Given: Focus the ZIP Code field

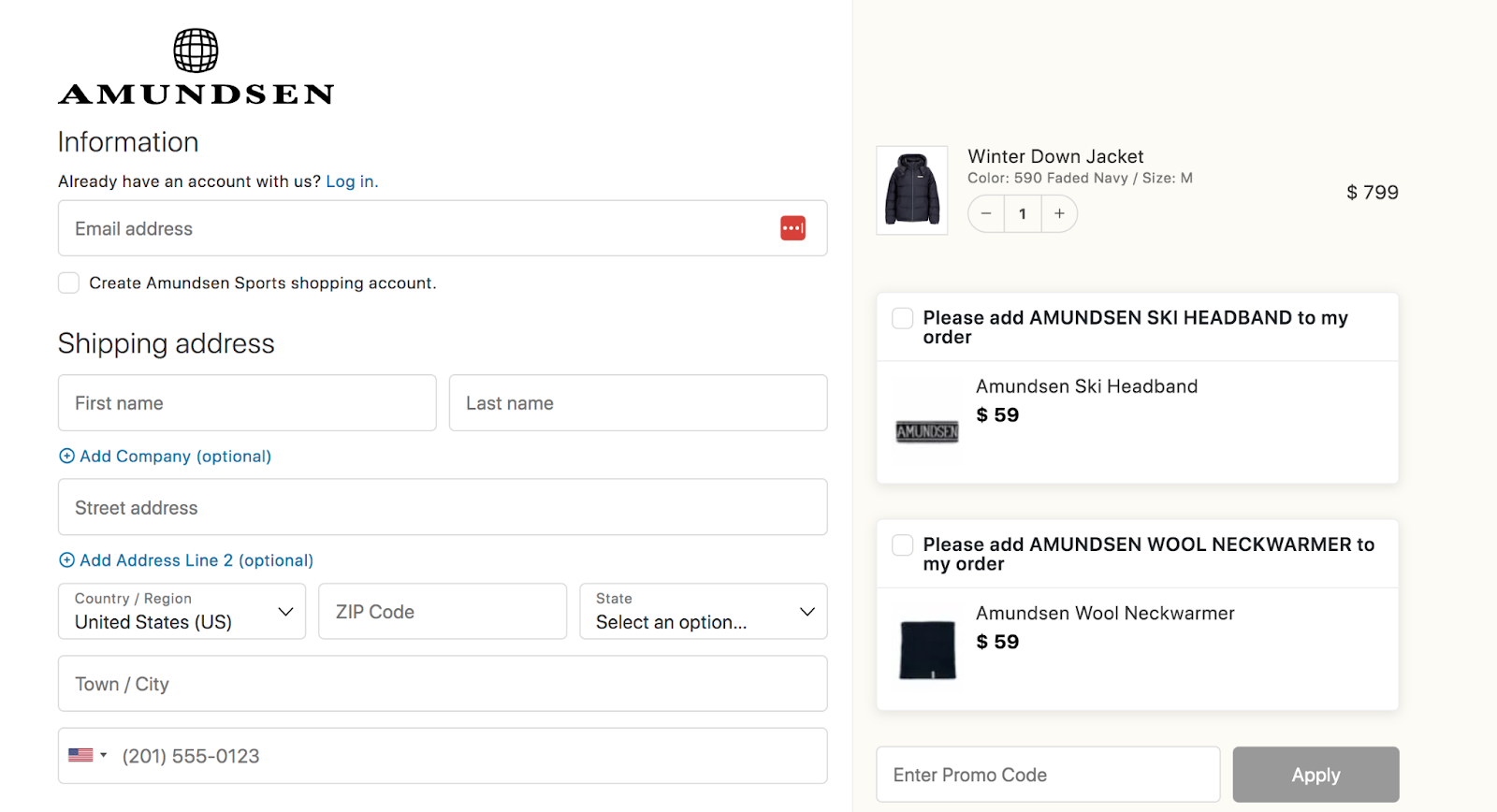Looking at the screenshot, I should 443,612.
